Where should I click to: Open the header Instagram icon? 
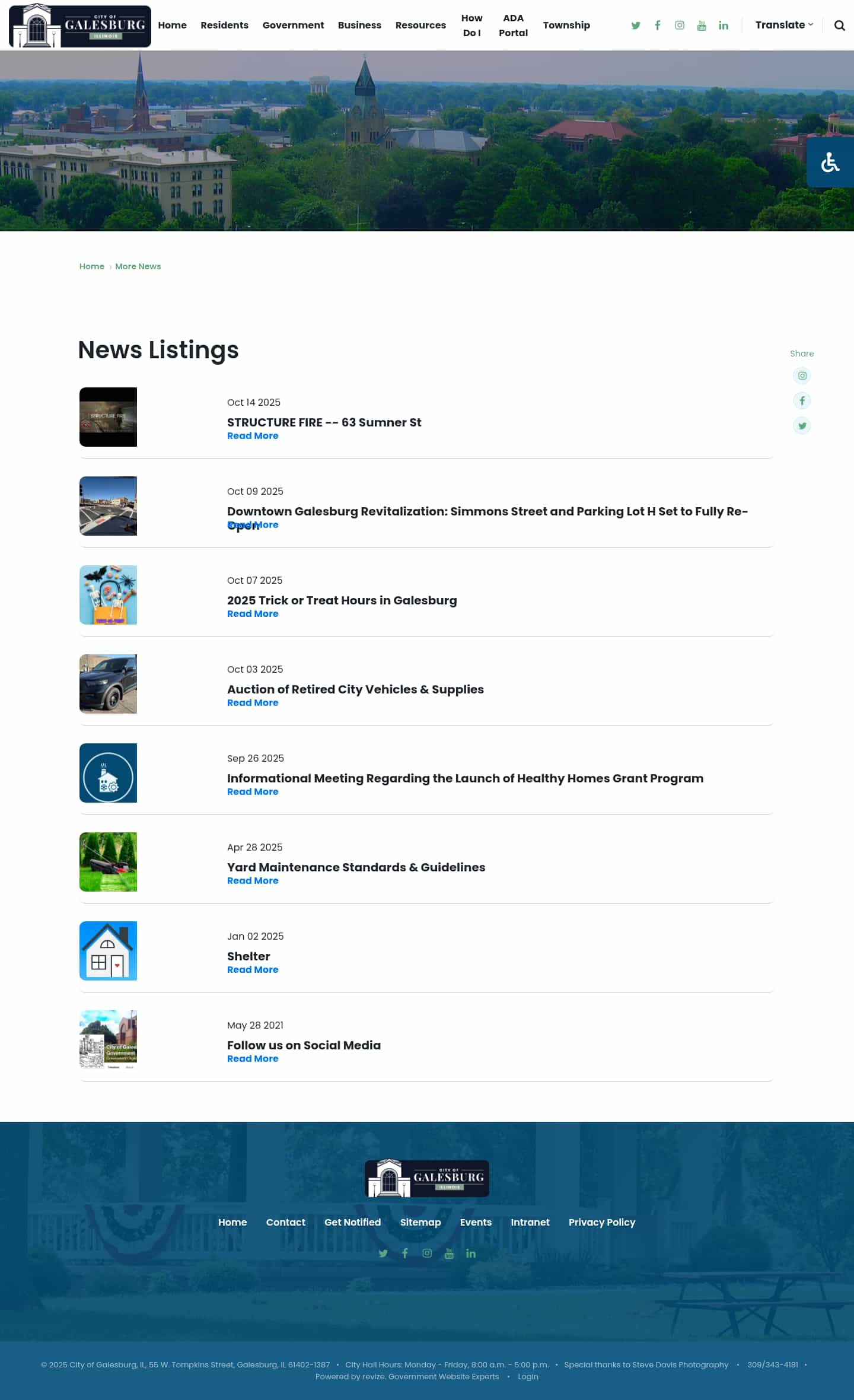pyautogui.click(x=680, y=26)
